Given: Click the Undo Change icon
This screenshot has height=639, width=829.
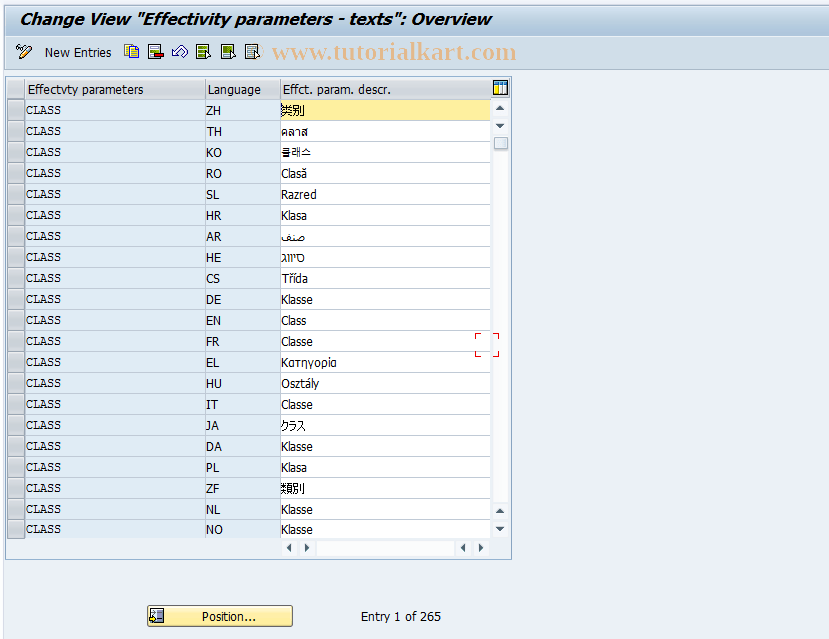Looking at the screenshot, I should [180, 52].
